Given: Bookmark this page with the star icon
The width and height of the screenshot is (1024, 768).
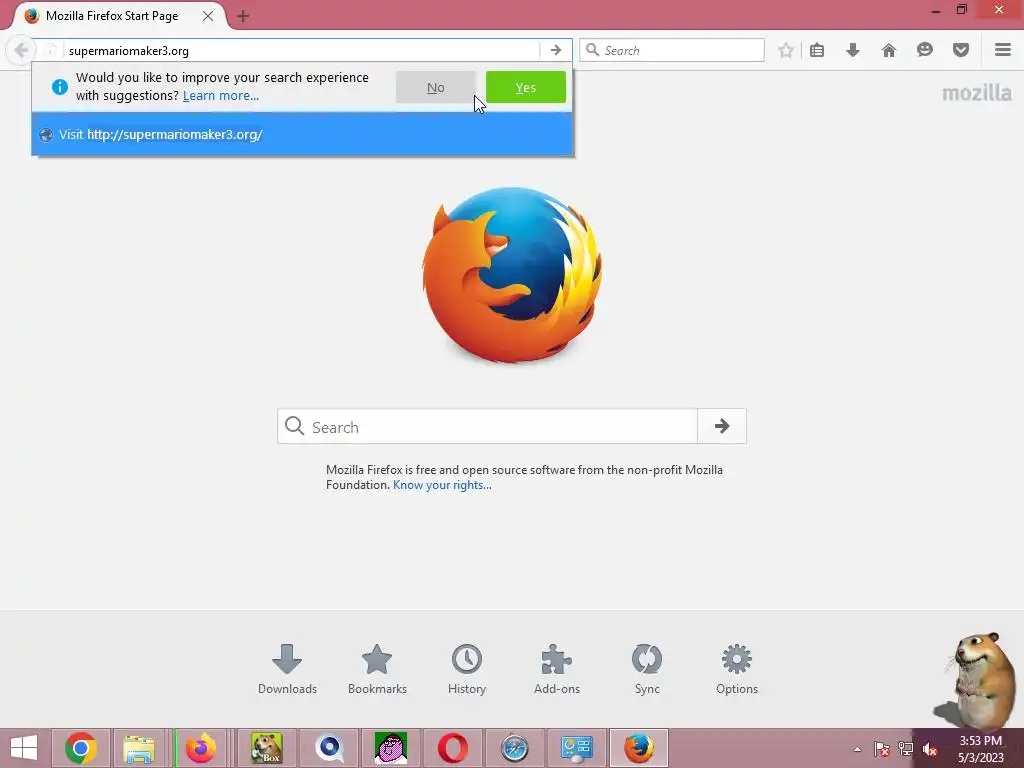Looking at the screenshot, I should coord(786,50).
